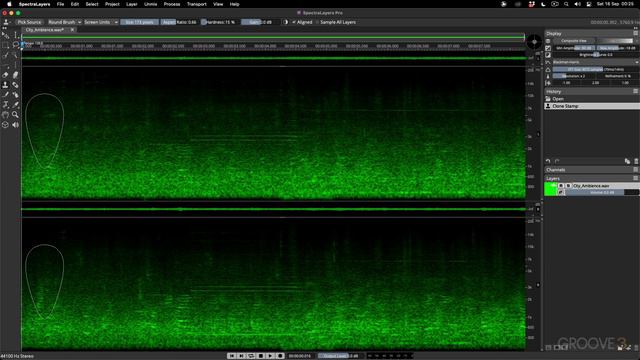Click the transport time position field
640x360 pixels.
[300, 356]
